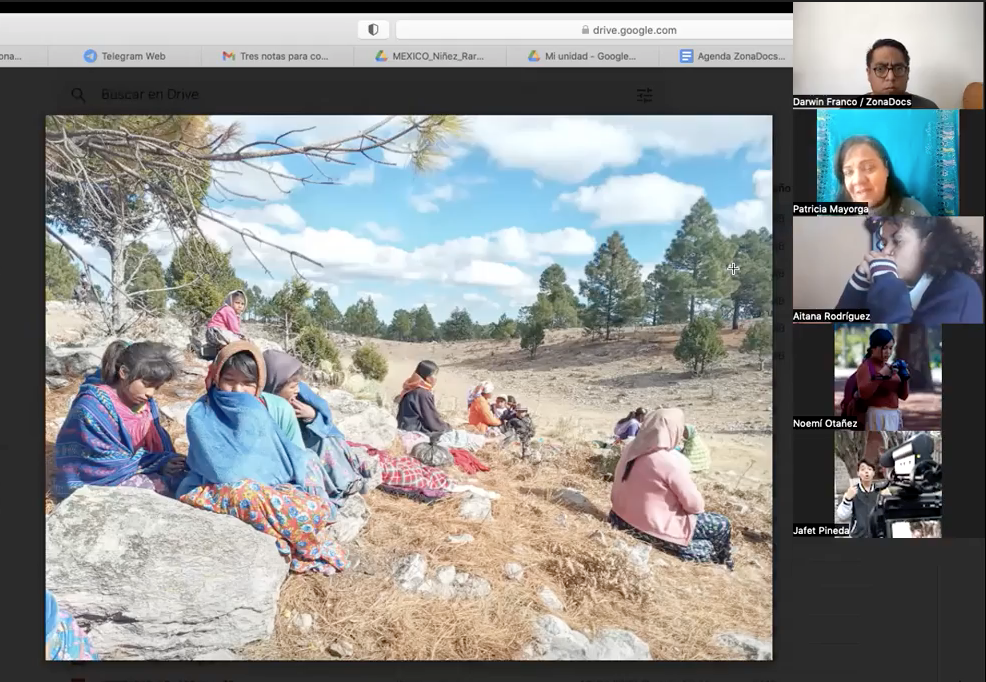
Task: Click the previewed photo of seated women
Action: pos(408,387)
